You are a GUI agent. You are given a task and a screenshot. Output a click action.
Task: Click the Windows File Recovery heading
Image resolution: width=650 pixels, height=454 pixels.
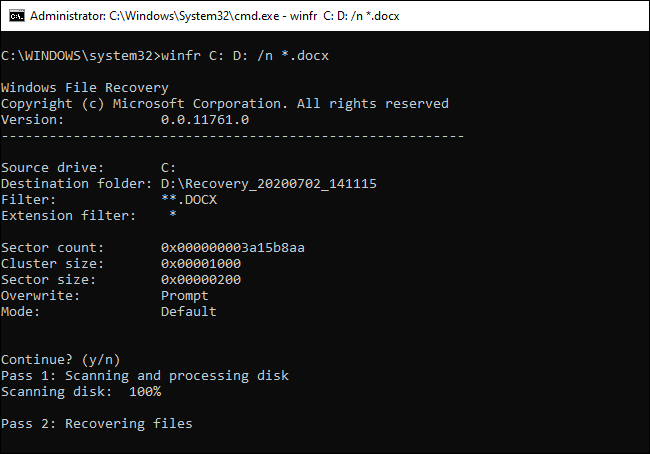coord(85,88)
